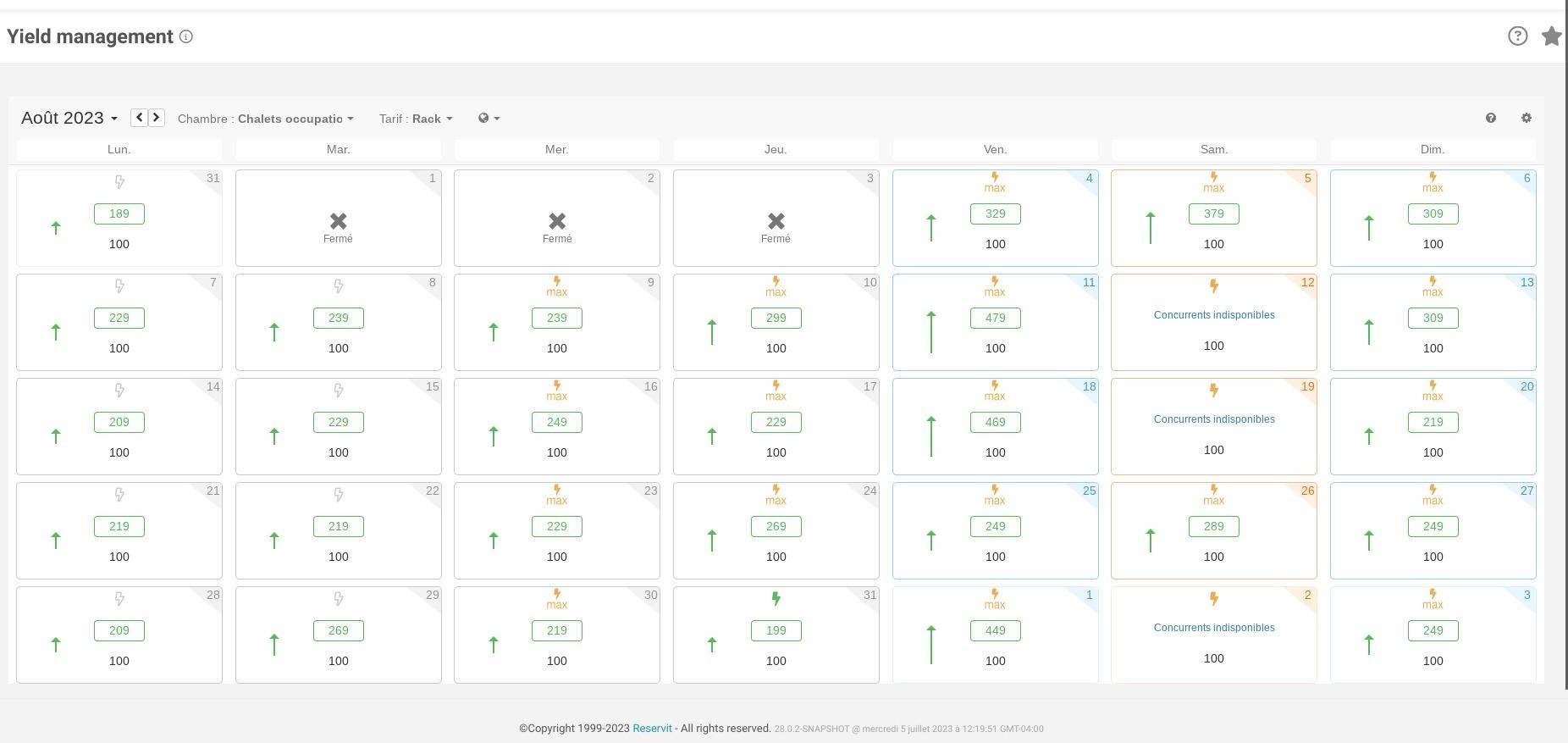Click the green up arrow on Friday 18

(x=931, y=436)
